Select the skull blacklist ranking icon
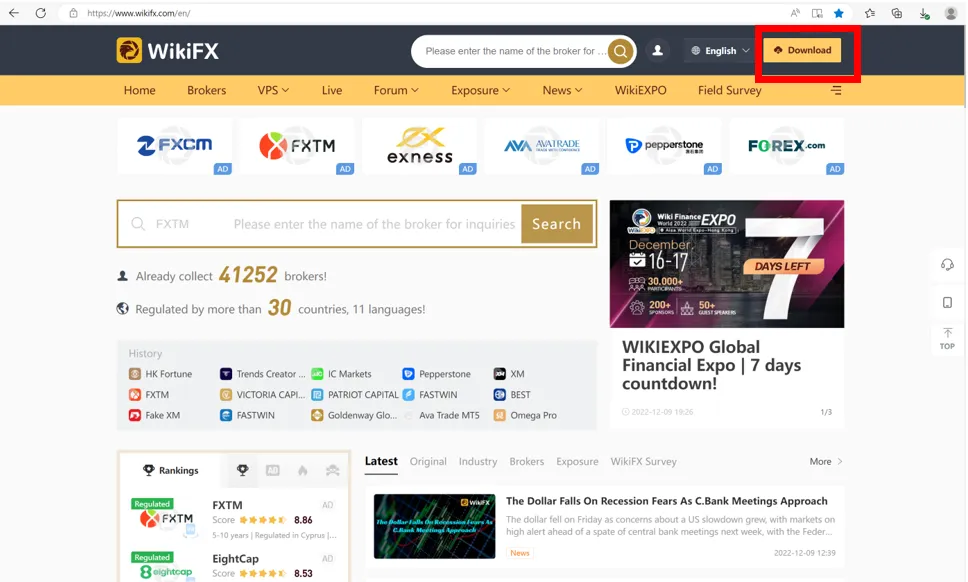 (x=333, y=470)
